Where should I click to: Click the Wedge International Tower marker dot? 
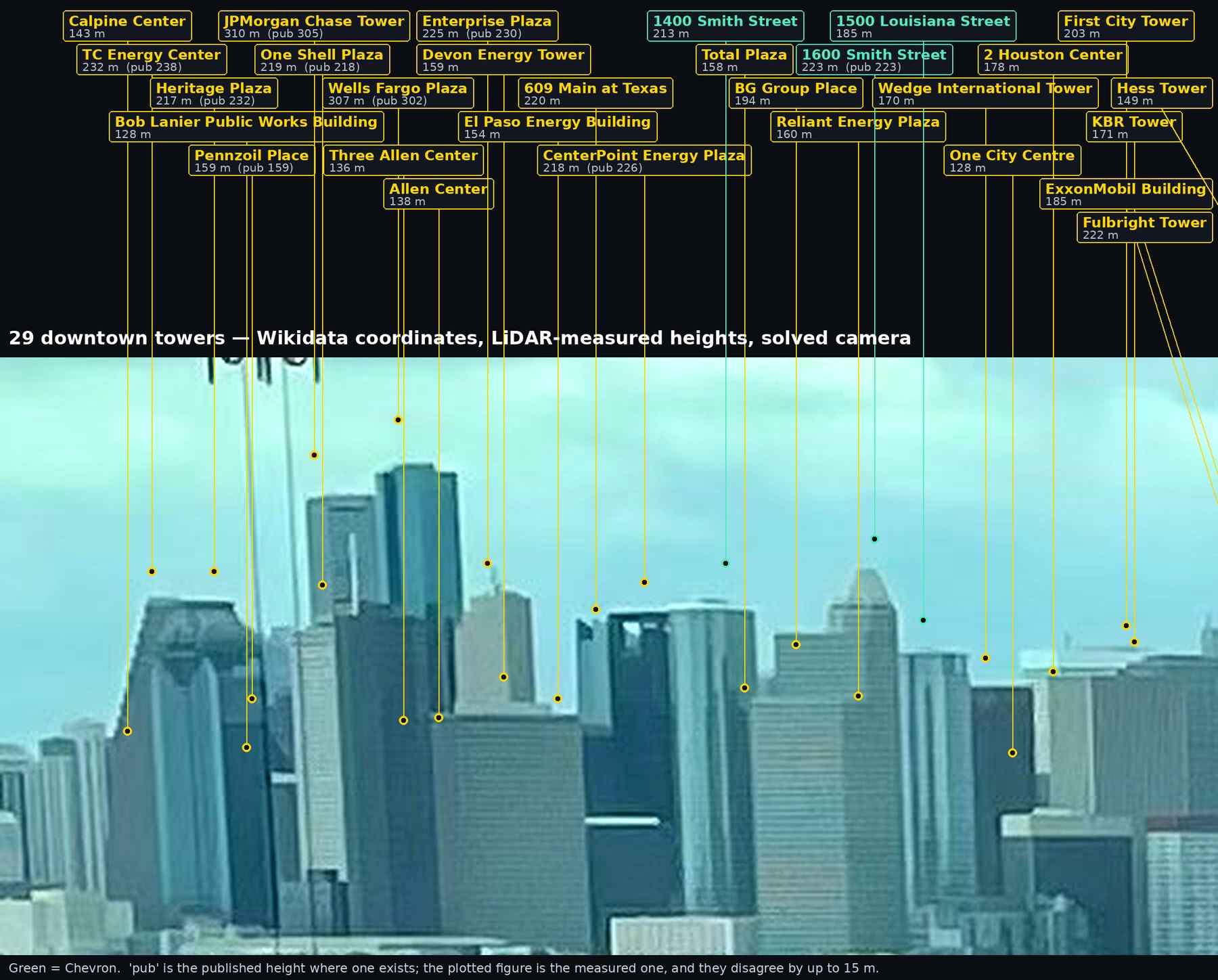click(x=985, y=659)
